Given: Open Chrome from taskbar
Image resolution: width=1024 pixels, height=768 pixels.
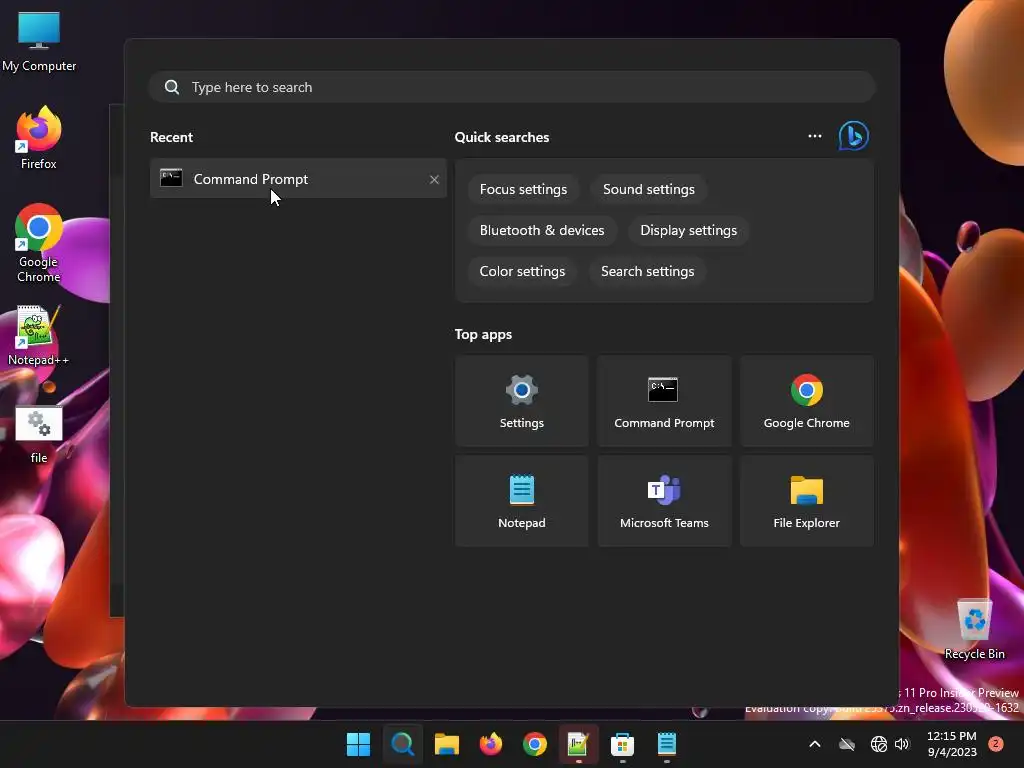Looking at the screenshot, I should [x=534, y=744].
